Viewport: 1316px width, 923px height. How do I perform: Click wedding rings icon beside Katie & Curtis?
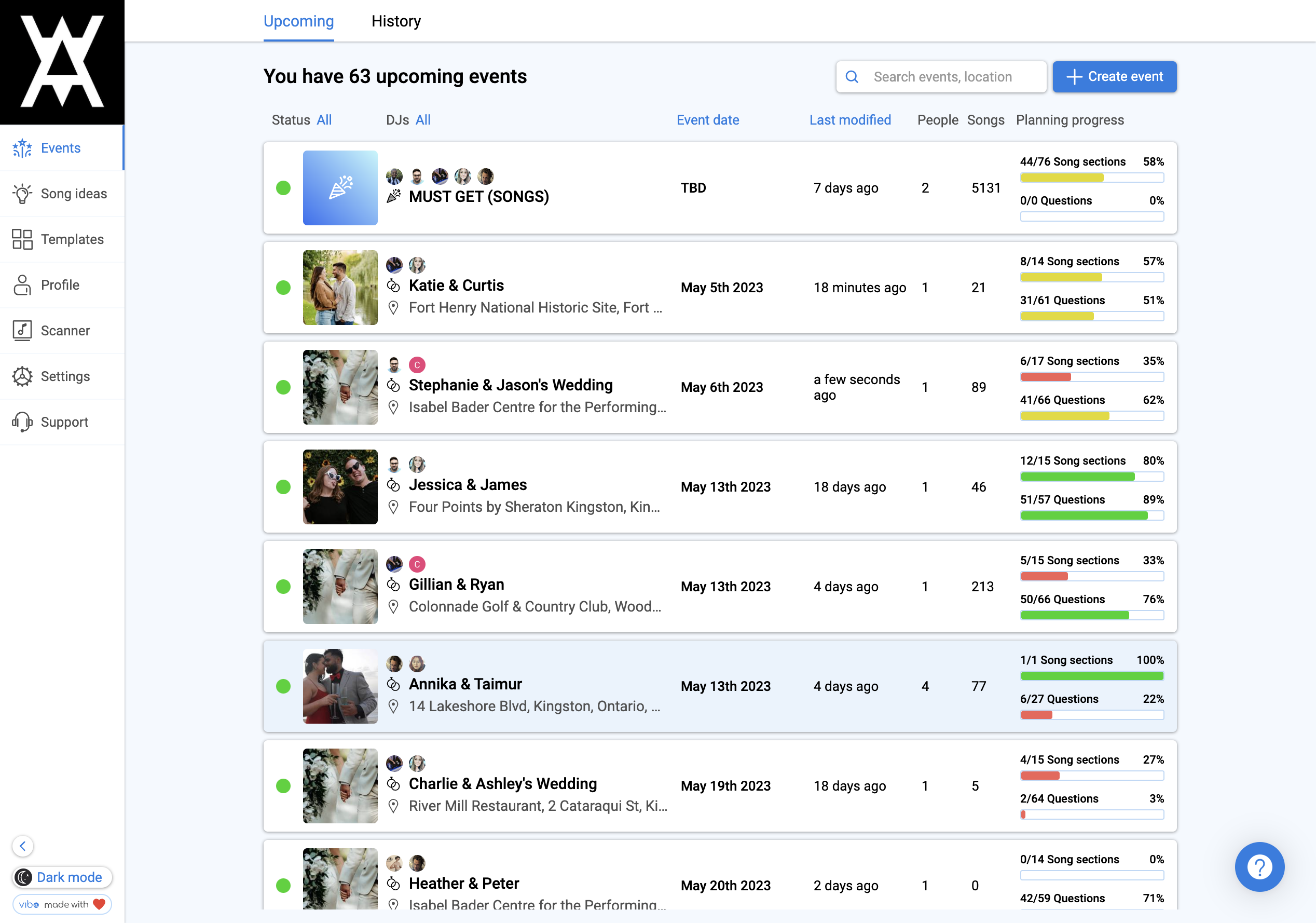tap(393, 286)
